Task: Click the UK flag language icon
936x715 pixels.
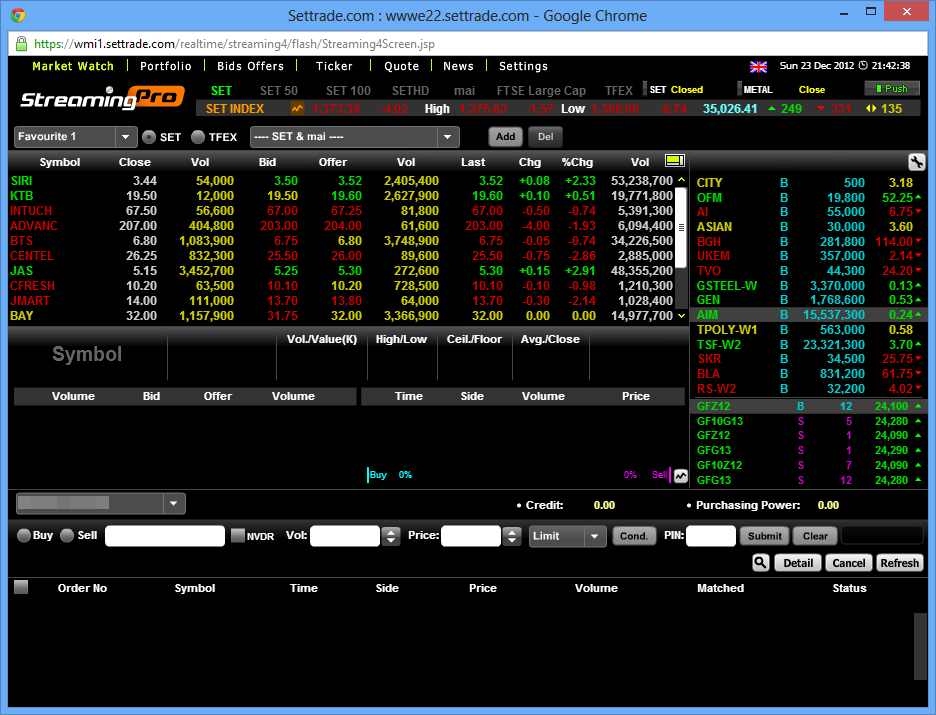Action: 758,66
